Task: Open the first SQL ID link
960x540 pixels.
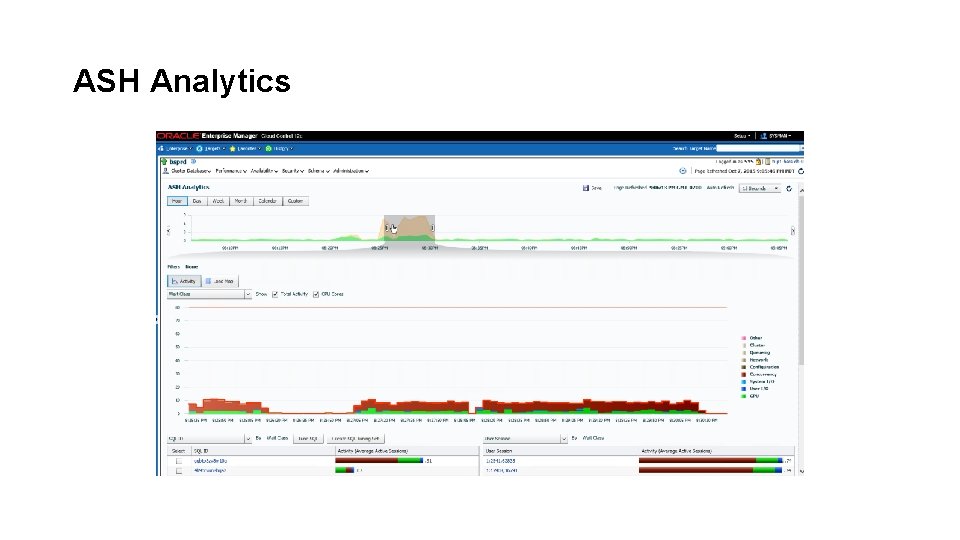Action: (x=210, y=461)
